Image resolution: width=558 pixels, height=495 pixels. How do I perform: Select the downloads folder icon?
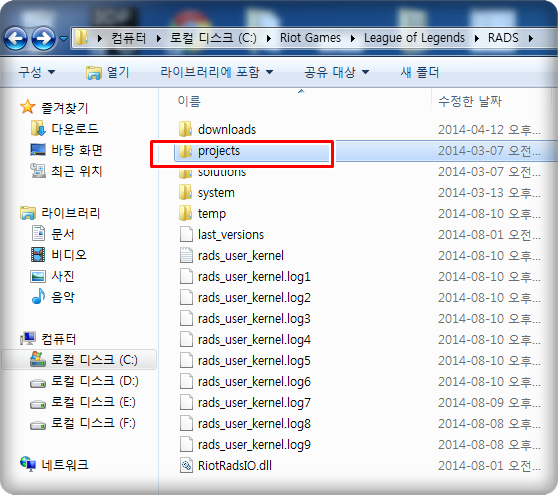[185, 129]
